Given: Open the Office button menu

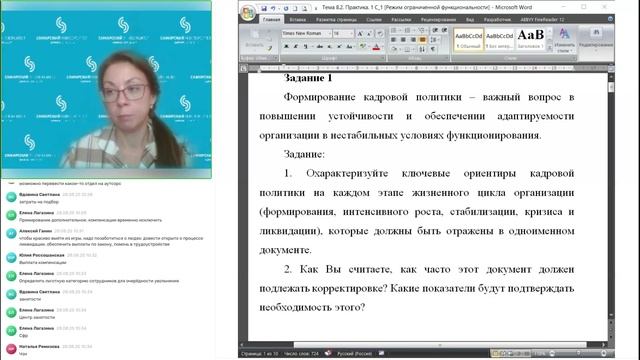Looking at the screenshot, I should coord(248,13).
